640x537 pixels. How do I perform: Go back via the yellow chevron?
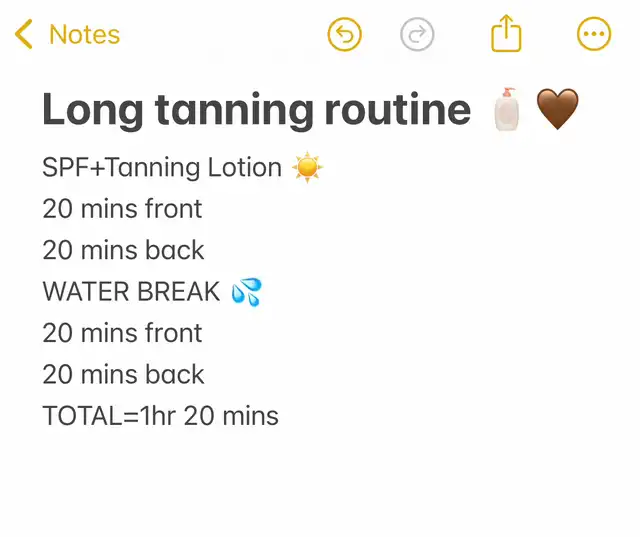tap(24, 35)
